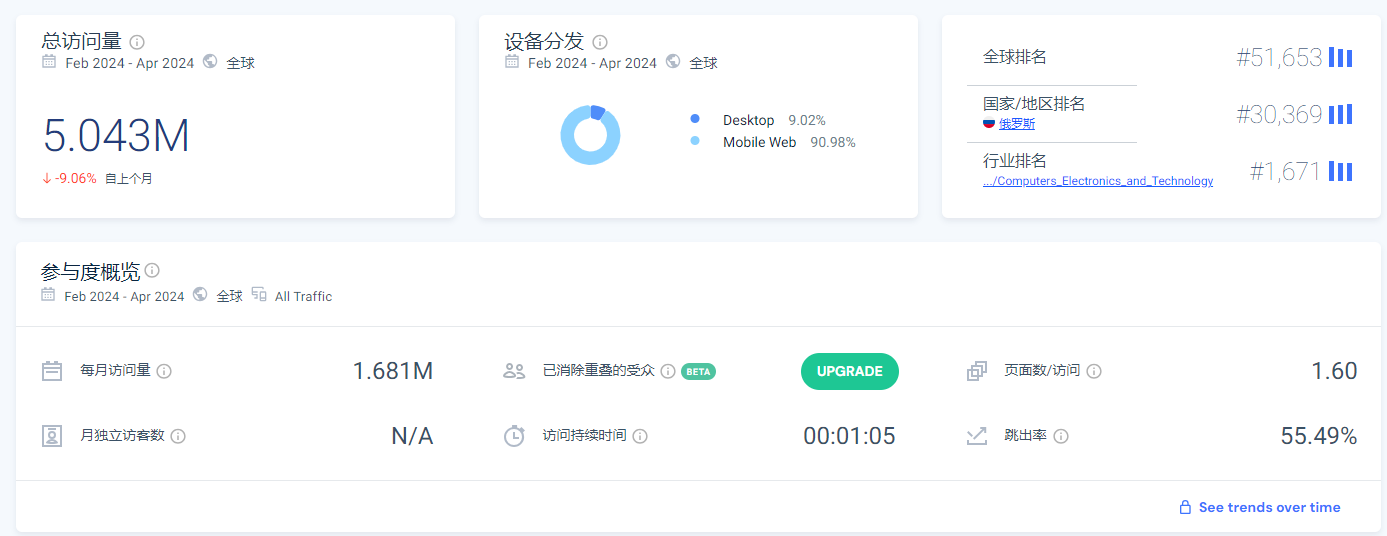Screen dimensions: 1387x536
Task: Click Mobile Web 90.98% legend label
Action: click(x=789, y=142)
